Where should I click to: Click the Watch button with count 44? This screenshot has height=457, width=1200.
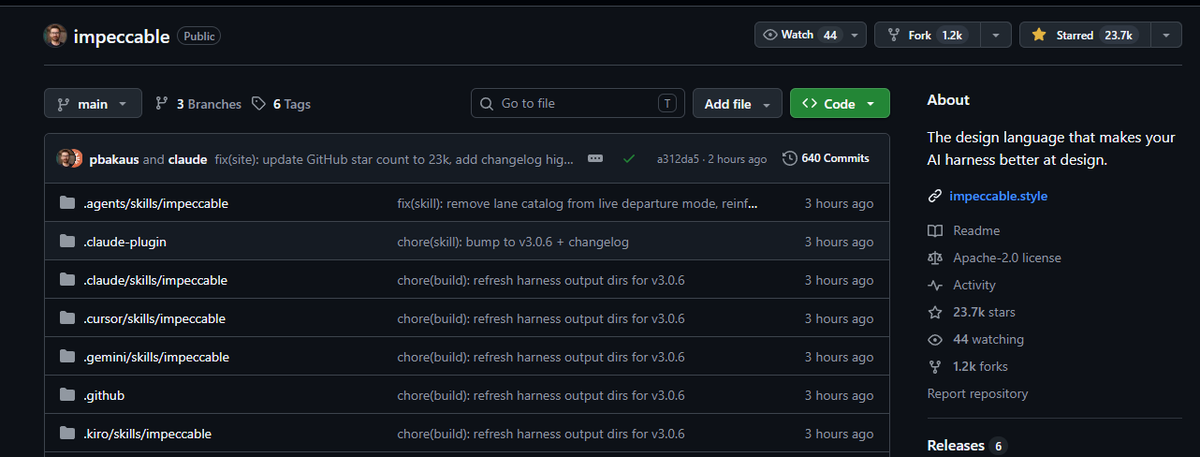(800, 35)
